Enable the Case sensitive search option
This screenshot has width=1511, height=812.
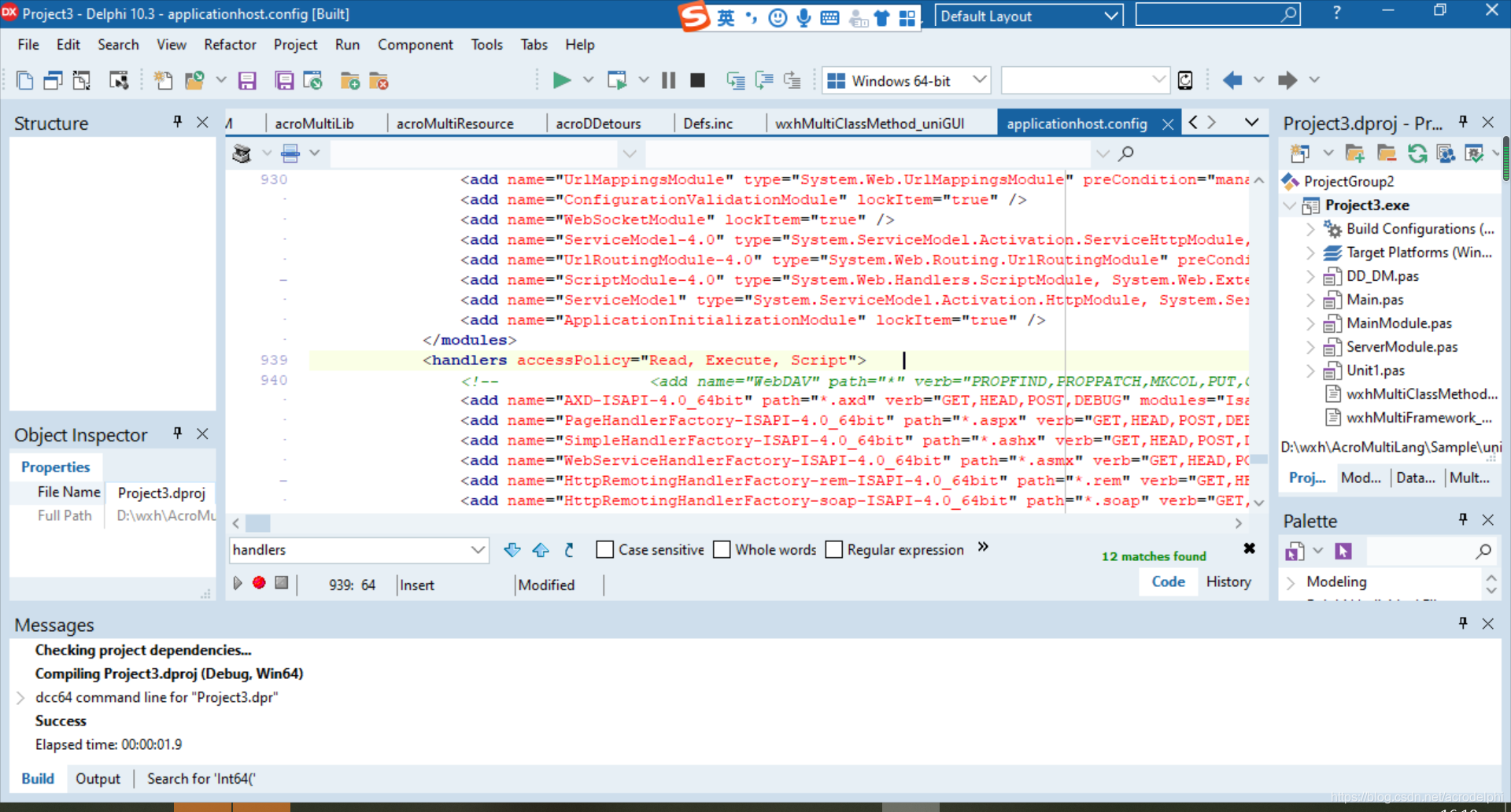(604, 549)
